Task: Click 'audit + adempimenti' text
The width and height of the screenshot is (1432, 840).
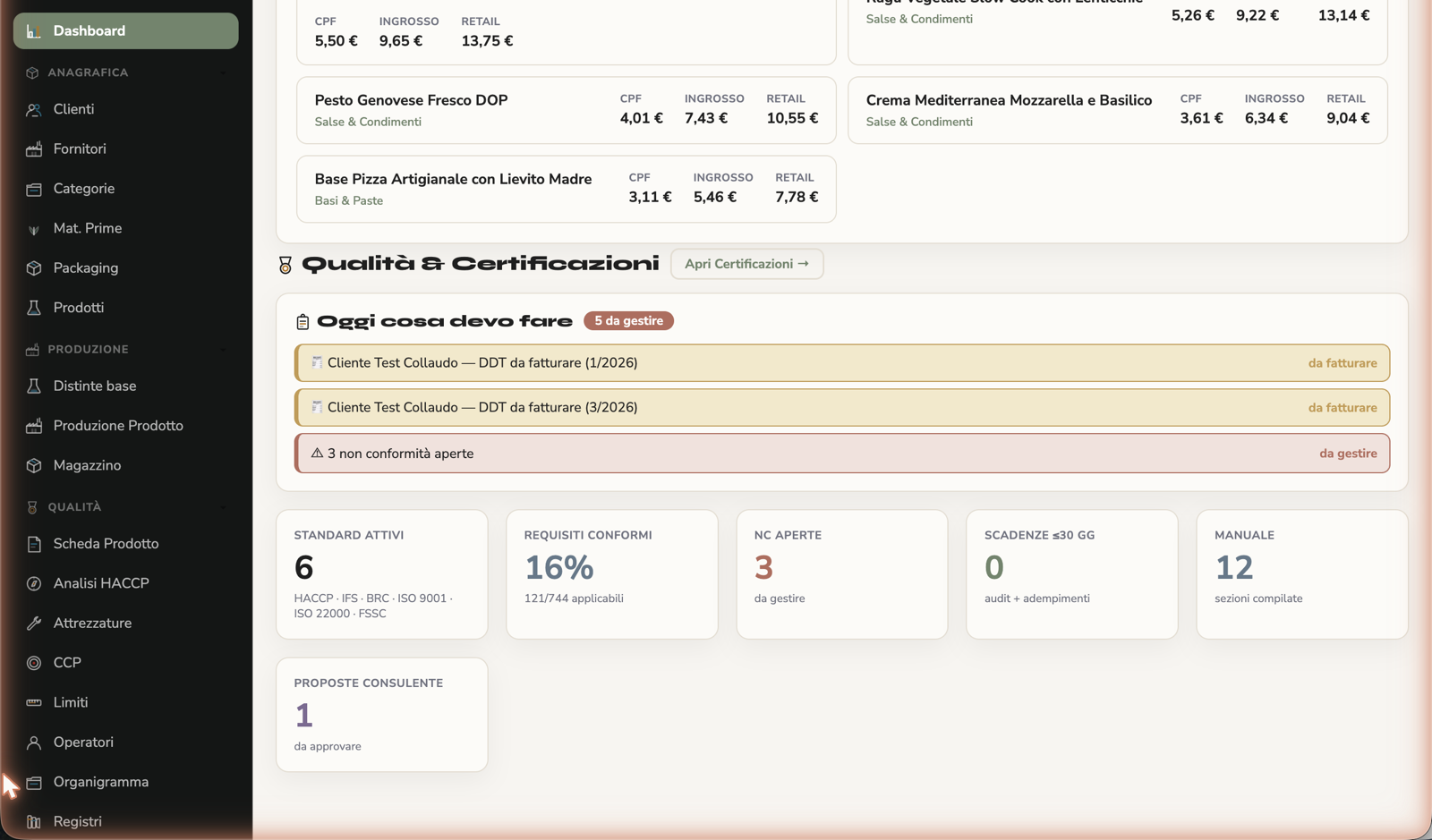Action: pyautogui.click(x=1037, y=598)
